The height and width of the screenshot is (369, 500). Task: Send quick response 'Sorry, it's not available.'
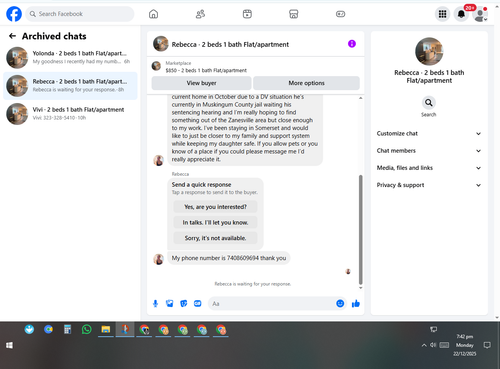[x=215, y=238]
